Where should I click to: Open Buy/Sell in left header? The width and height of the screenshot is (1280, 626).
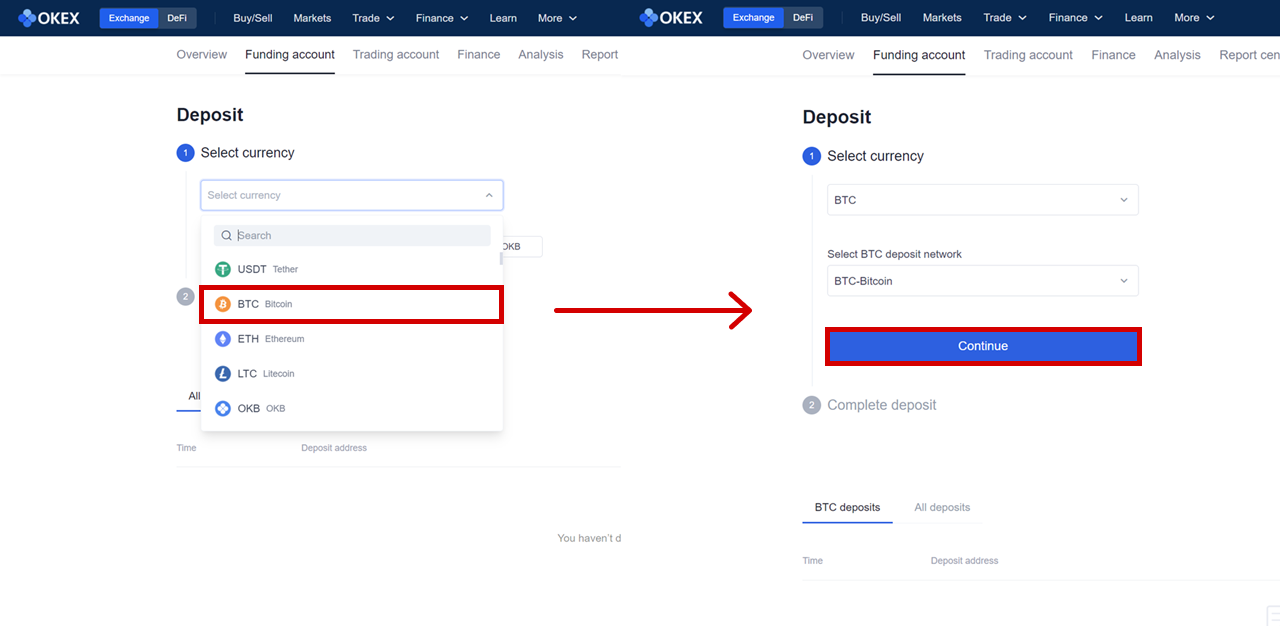253,18
